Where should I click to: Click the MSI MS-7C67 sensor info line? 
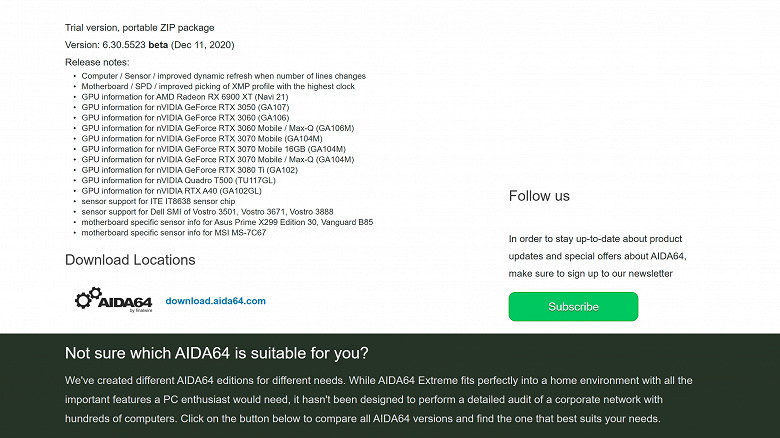pos(173,232)
